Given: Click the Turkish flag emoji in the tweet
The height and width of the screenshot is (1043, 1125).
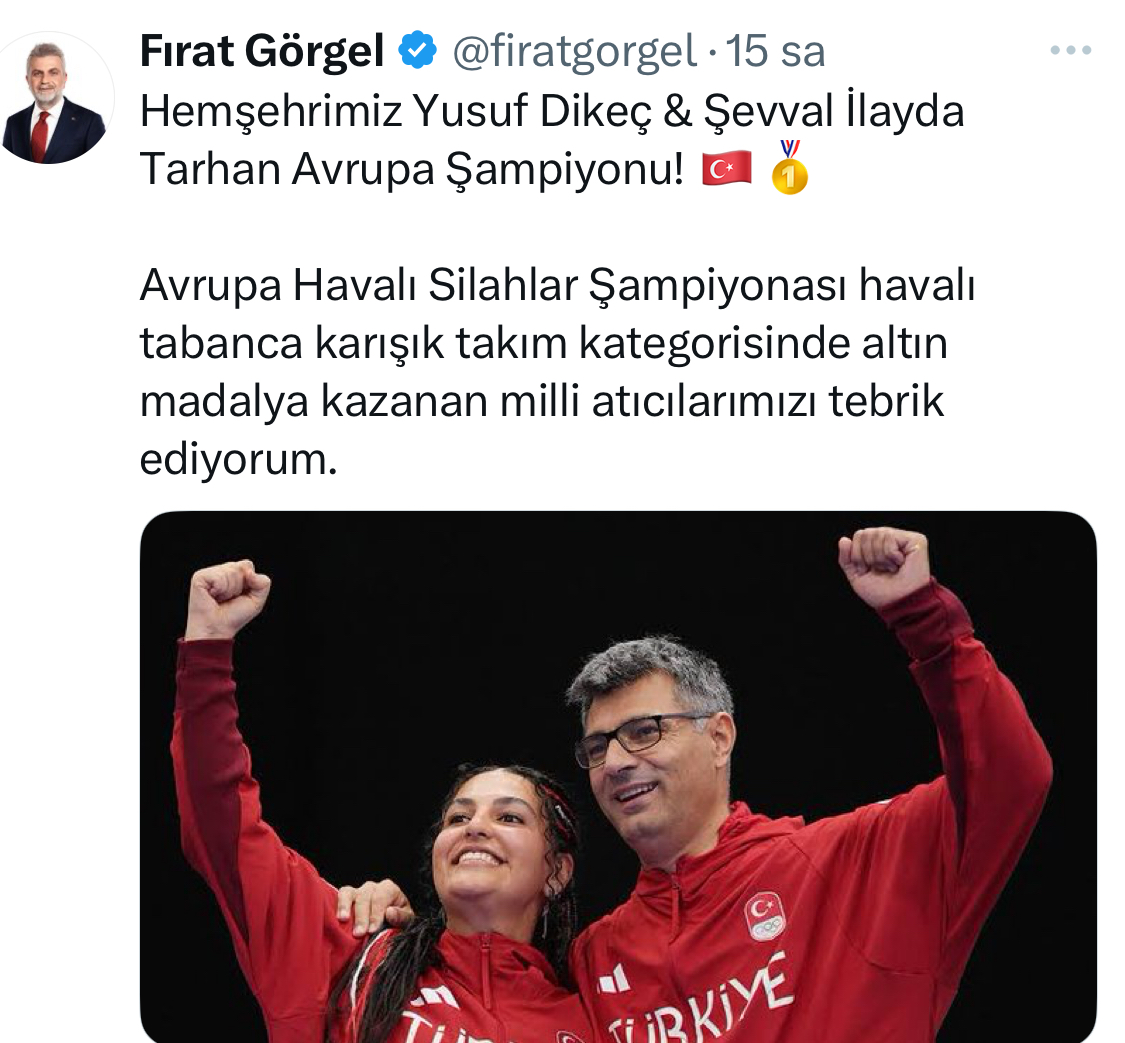Looking at the screenshot, I should [727, 170].
